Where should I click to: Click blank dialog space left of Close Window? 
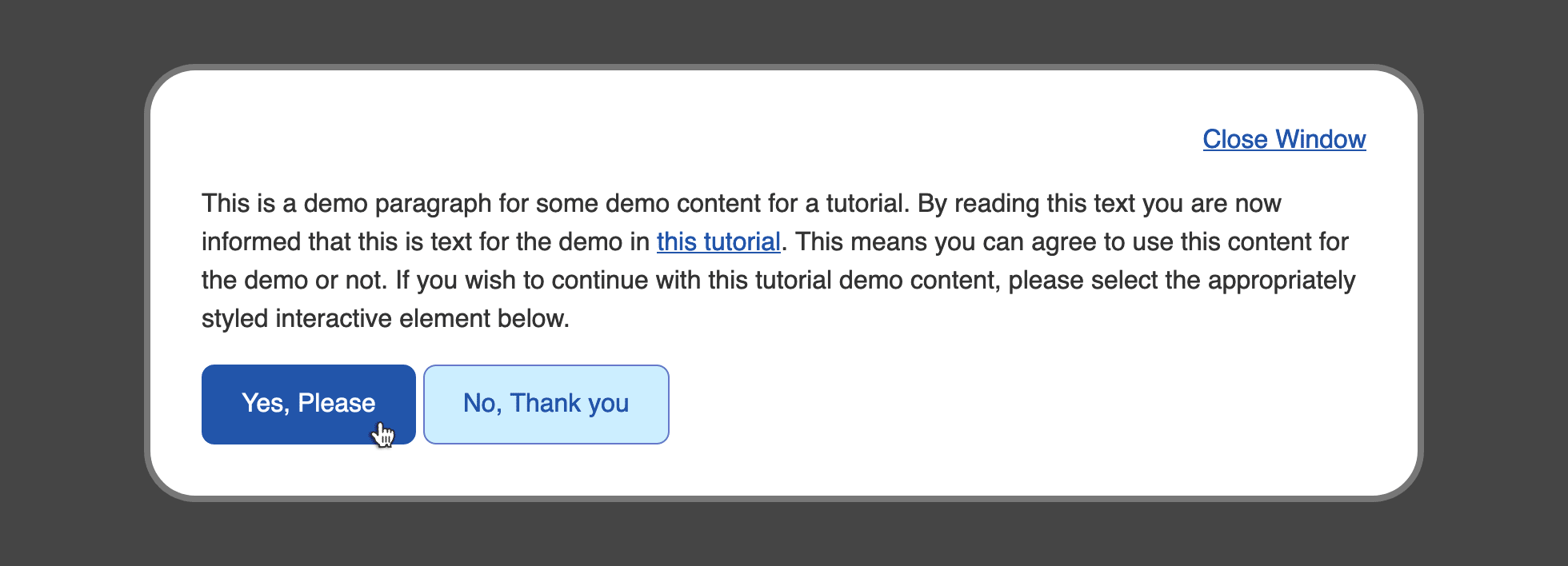point(720,139)
